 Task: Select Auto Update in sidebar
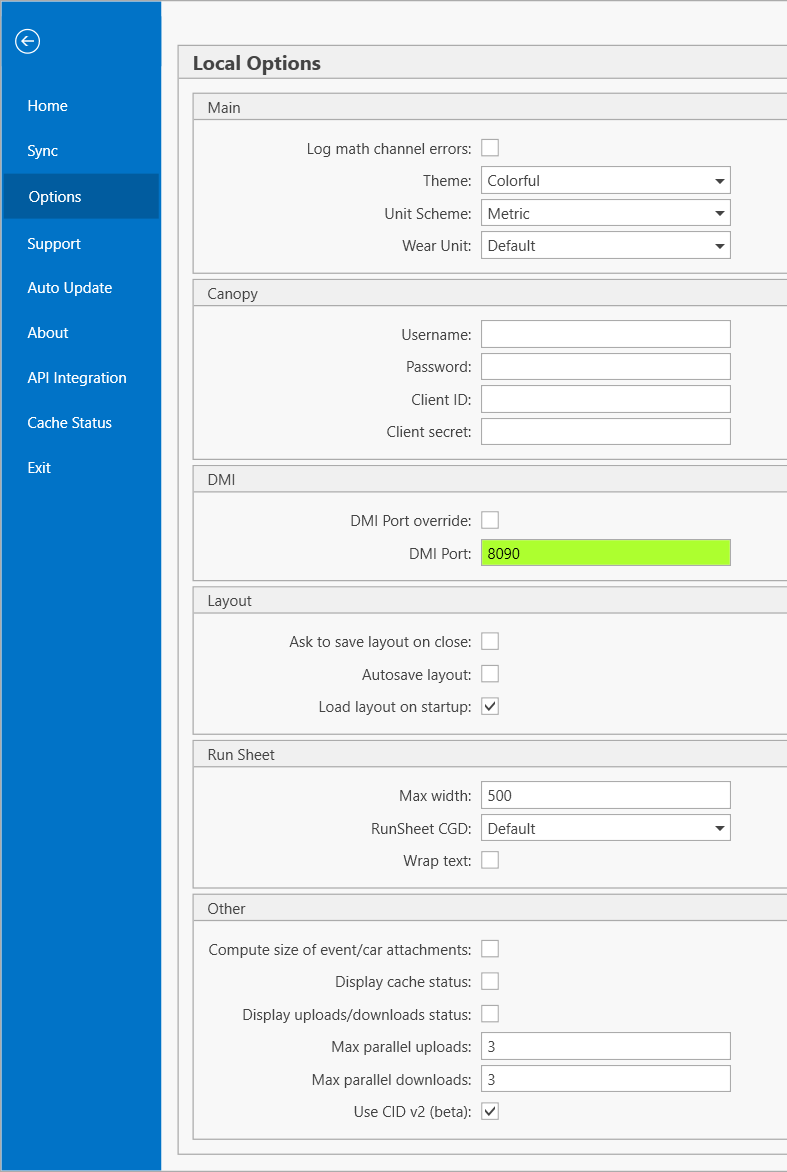70,288
